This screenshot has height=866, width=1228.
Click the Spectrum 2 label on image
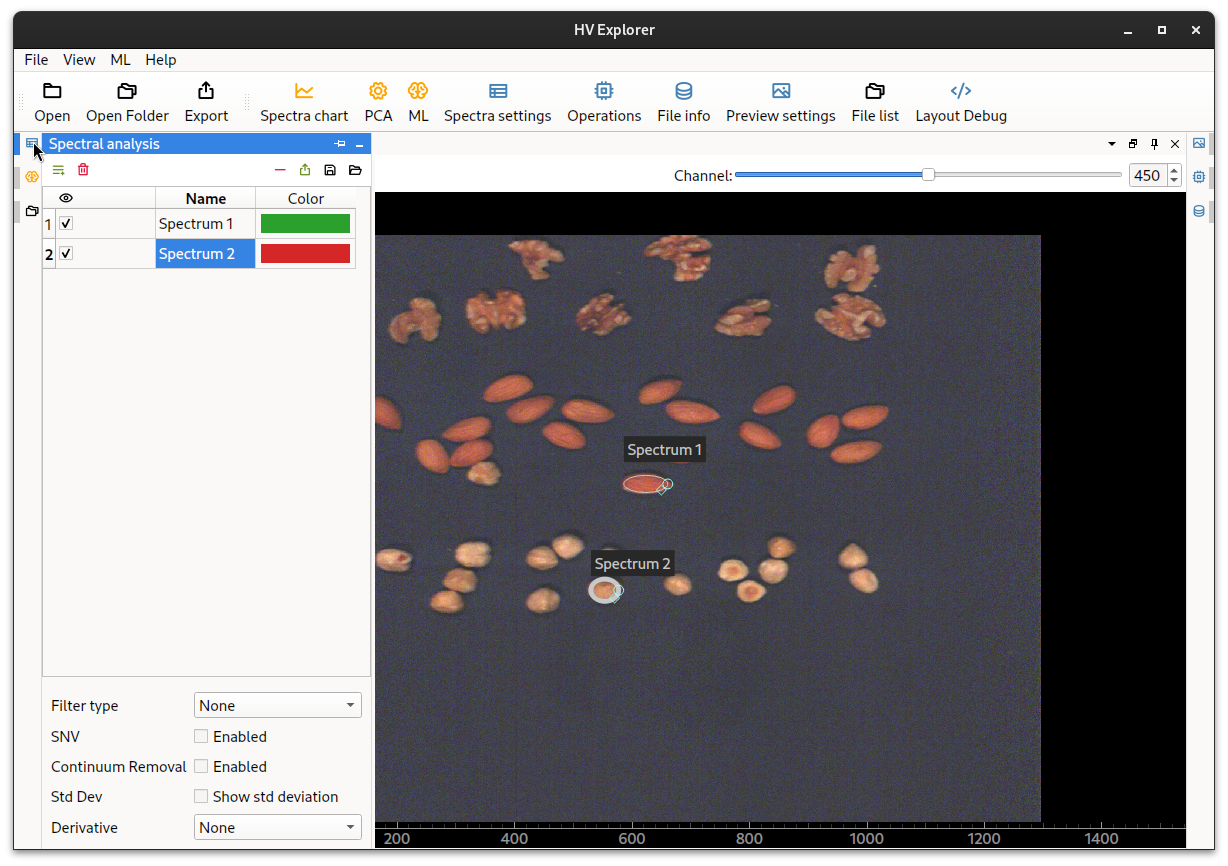point(632,564)
